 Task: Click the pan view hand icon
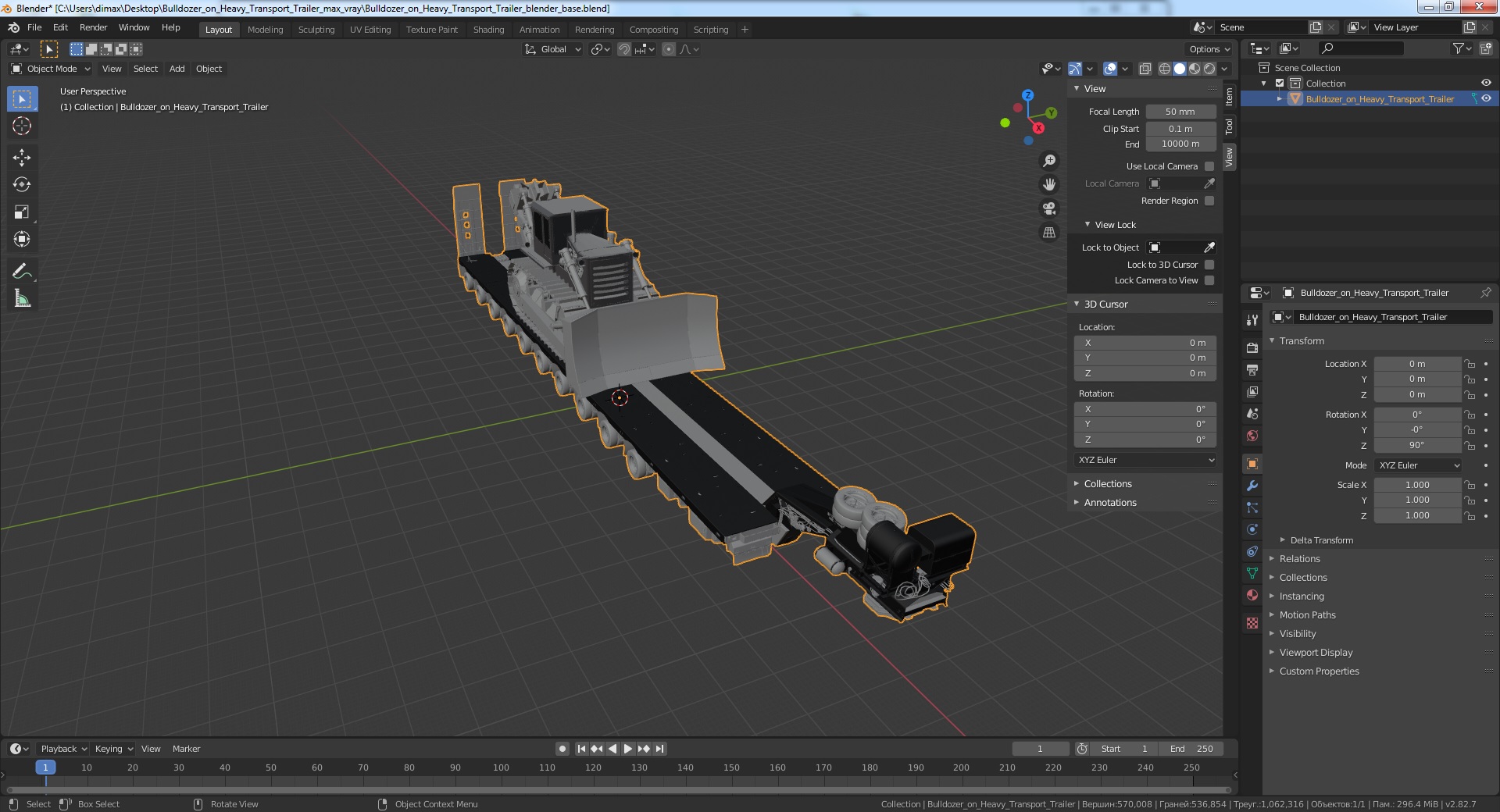click(x=1049, y=184)
